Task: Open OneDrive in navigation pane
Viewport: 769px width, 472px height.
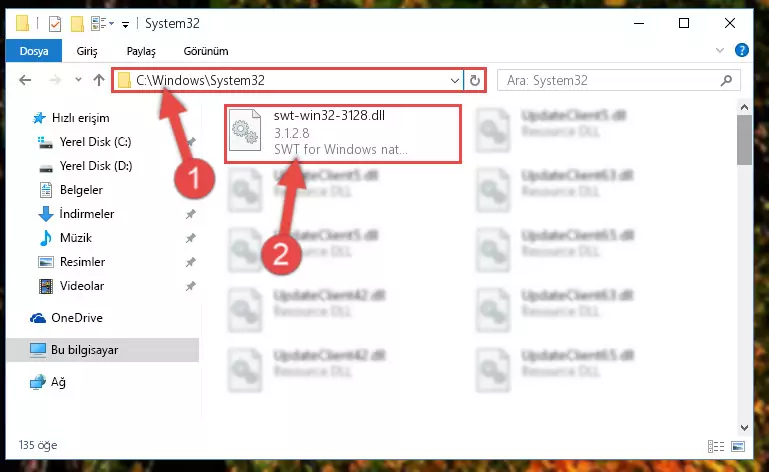Action: (x=77, y=318)
